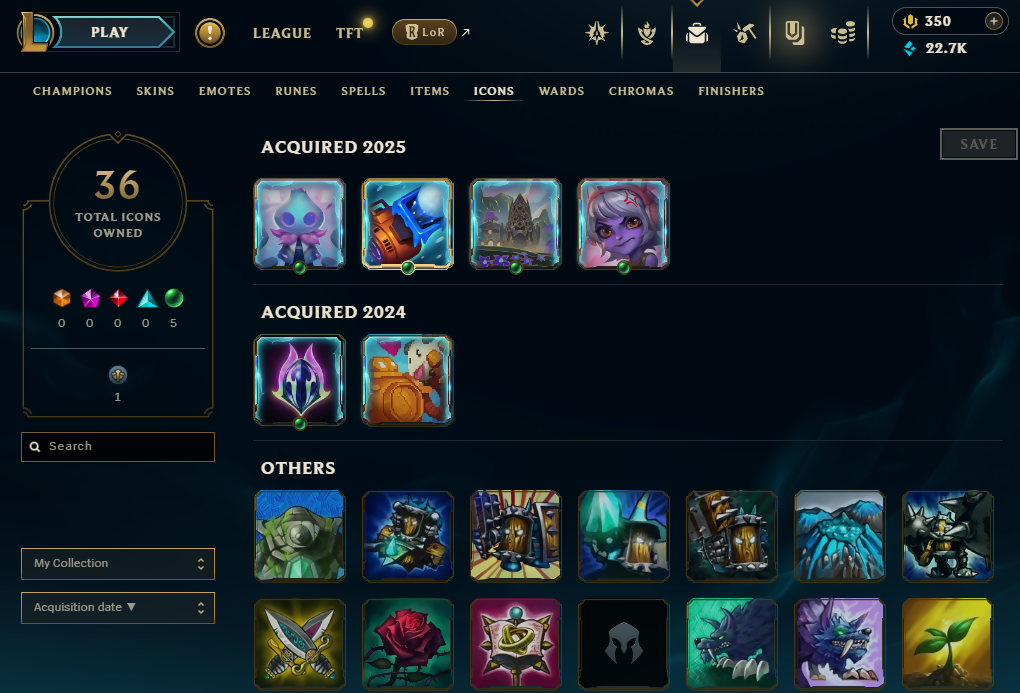This screenshot has height=693, width=1020.
Task: Launch LoR from the top bar
Action: (424, 32)
